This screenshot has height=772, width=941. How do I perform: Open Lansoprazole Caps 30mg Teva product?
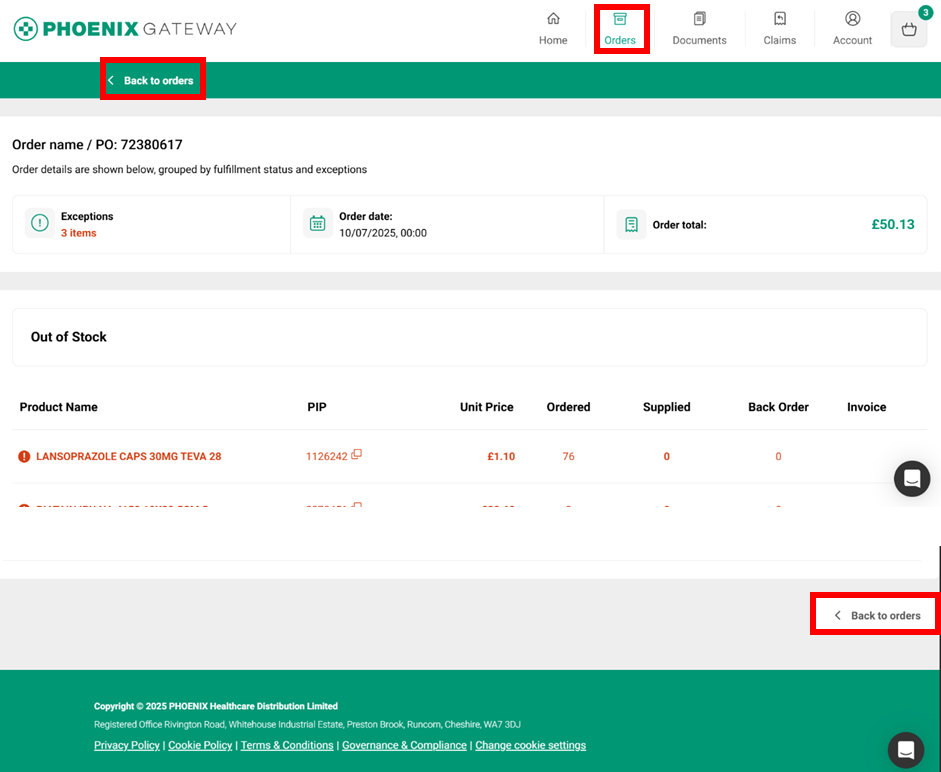click(x=128, y=456)
